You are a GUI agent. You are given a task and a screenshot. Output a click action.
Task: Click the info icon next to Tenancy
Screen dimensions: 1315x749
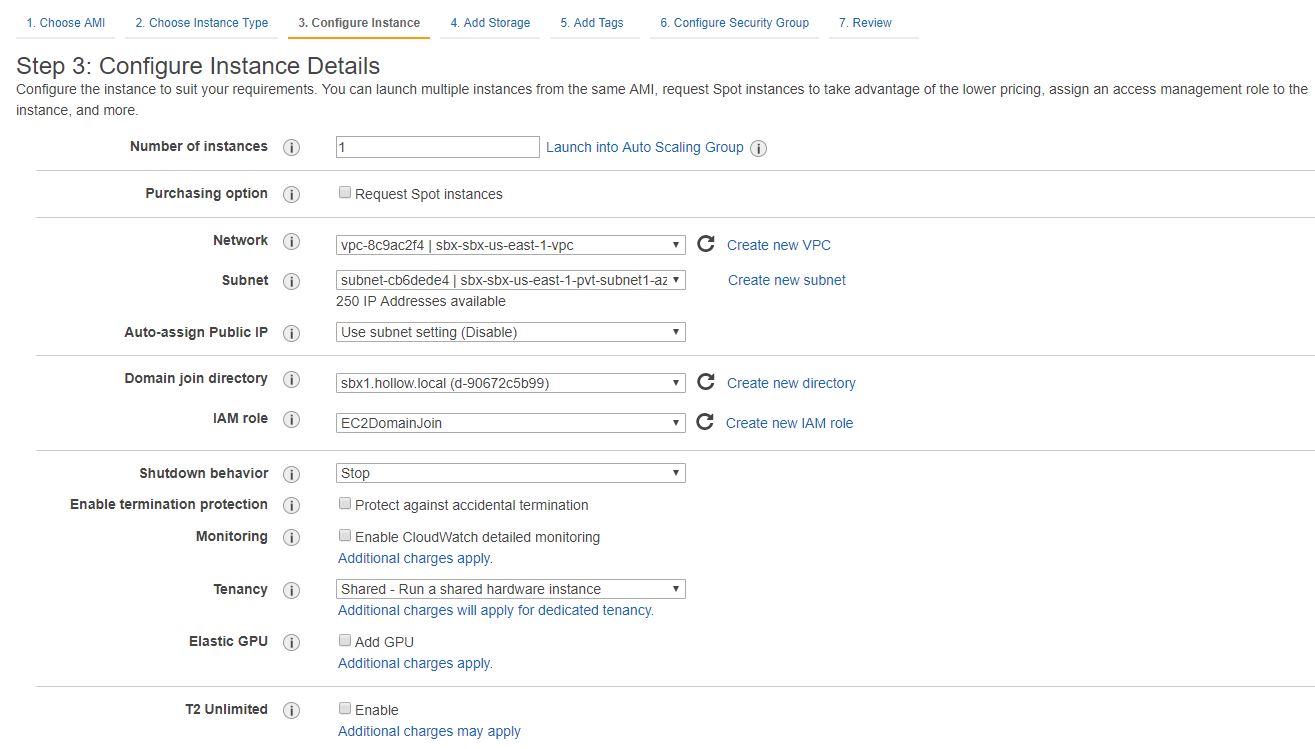[292, 591]
